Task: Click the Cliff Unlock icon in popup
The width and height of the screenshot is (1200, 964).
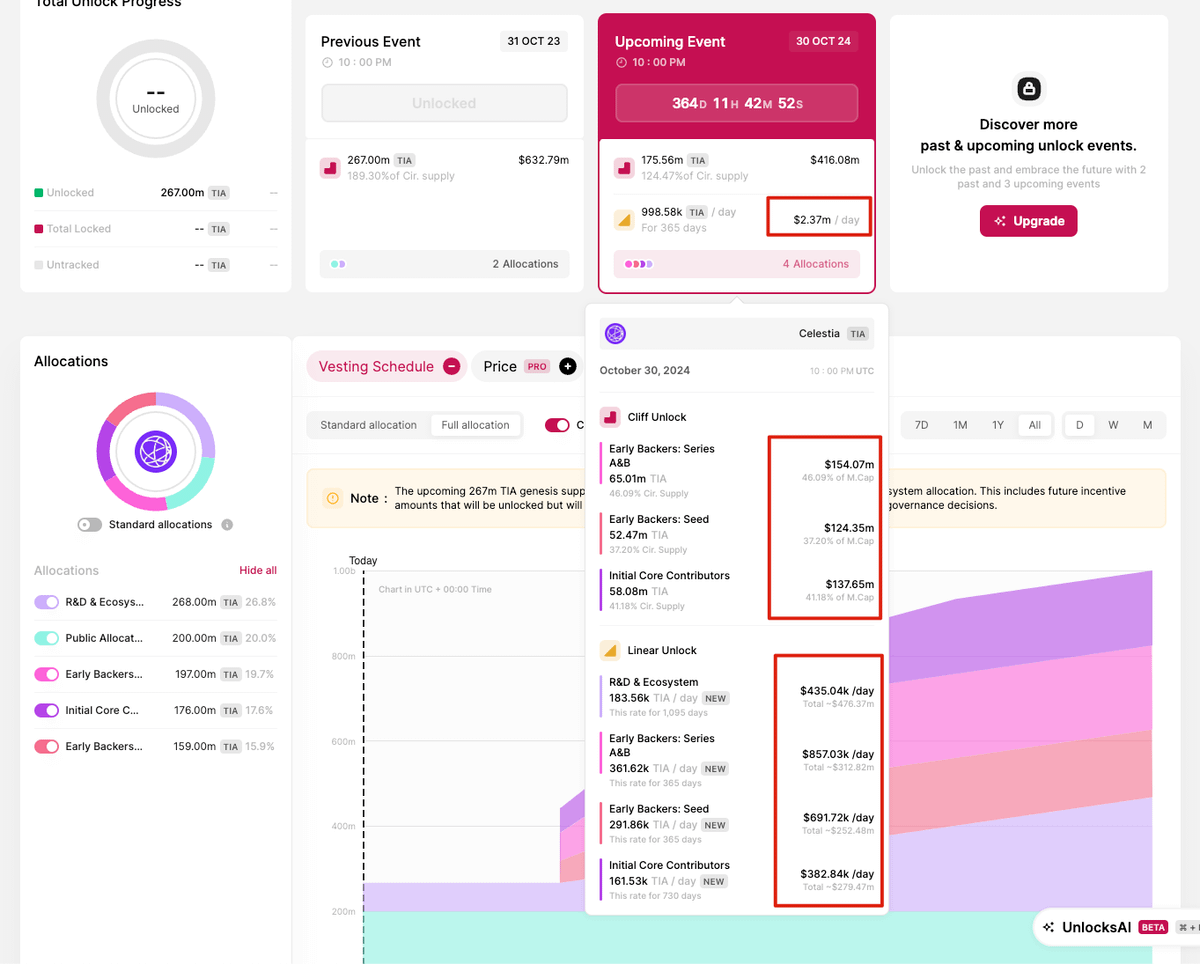Action: [x=610, y=417]
